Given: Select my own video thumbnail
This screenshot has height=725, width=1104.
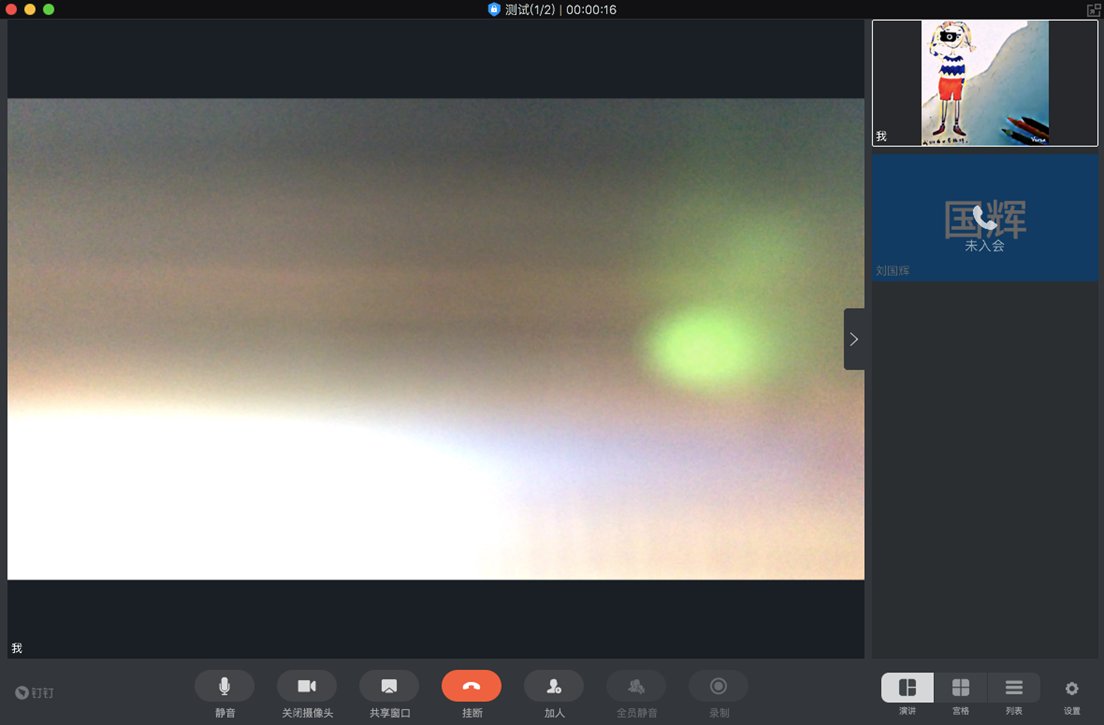Looking at the screenshot, I should coord(984,83).
